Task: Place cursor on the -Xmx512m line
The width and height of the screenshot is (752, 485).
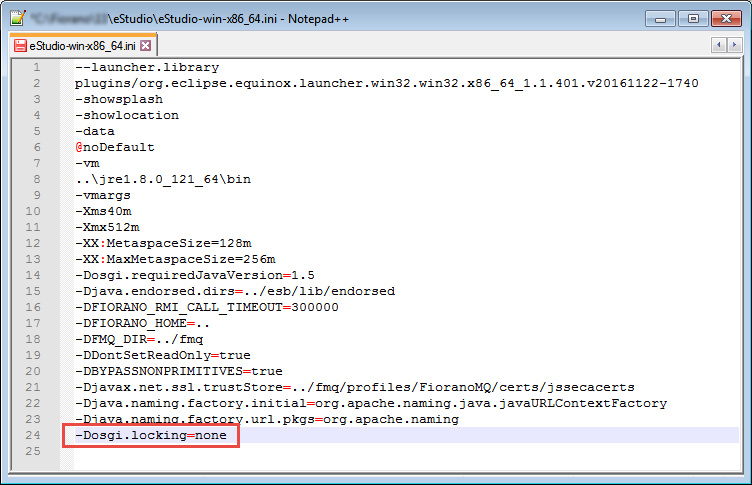Action: coord(103,227)
